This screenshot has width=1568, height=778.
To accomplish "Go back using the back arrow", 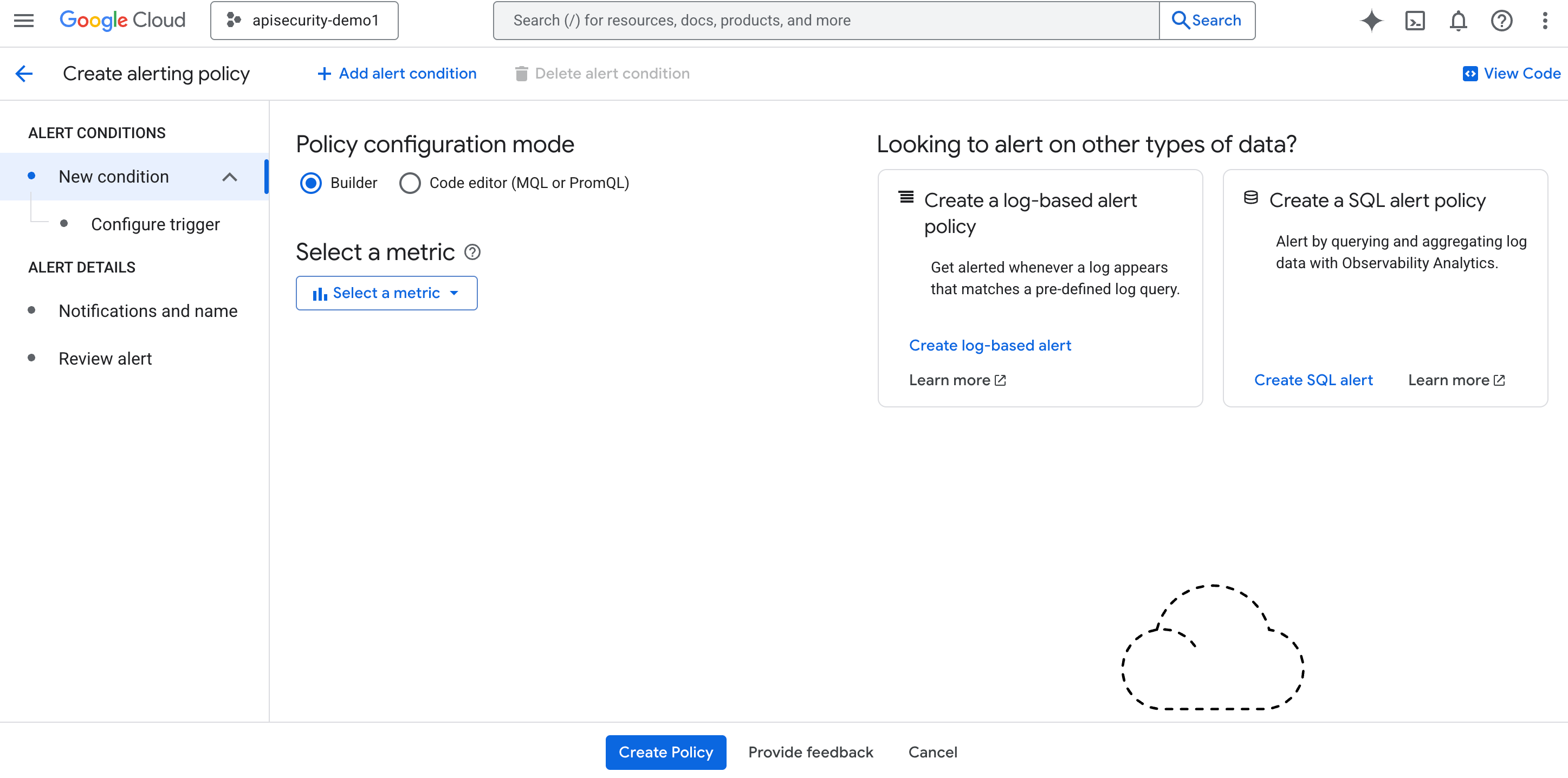I will (24, 73).
